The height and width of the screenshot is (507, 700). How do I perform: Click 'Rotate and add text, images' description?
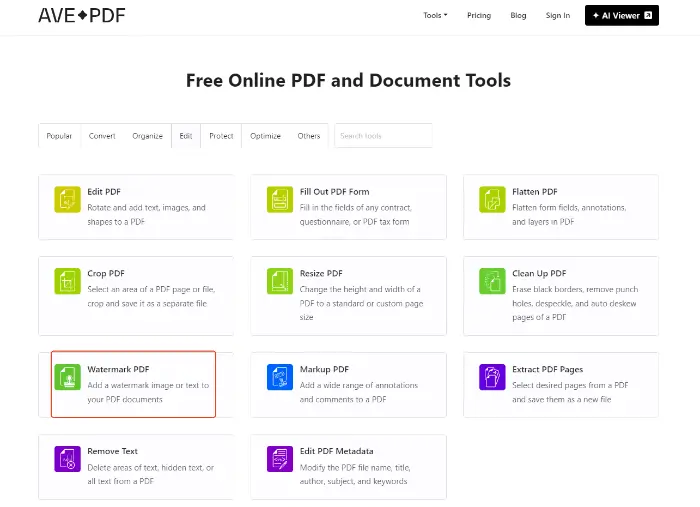[146, 215]
